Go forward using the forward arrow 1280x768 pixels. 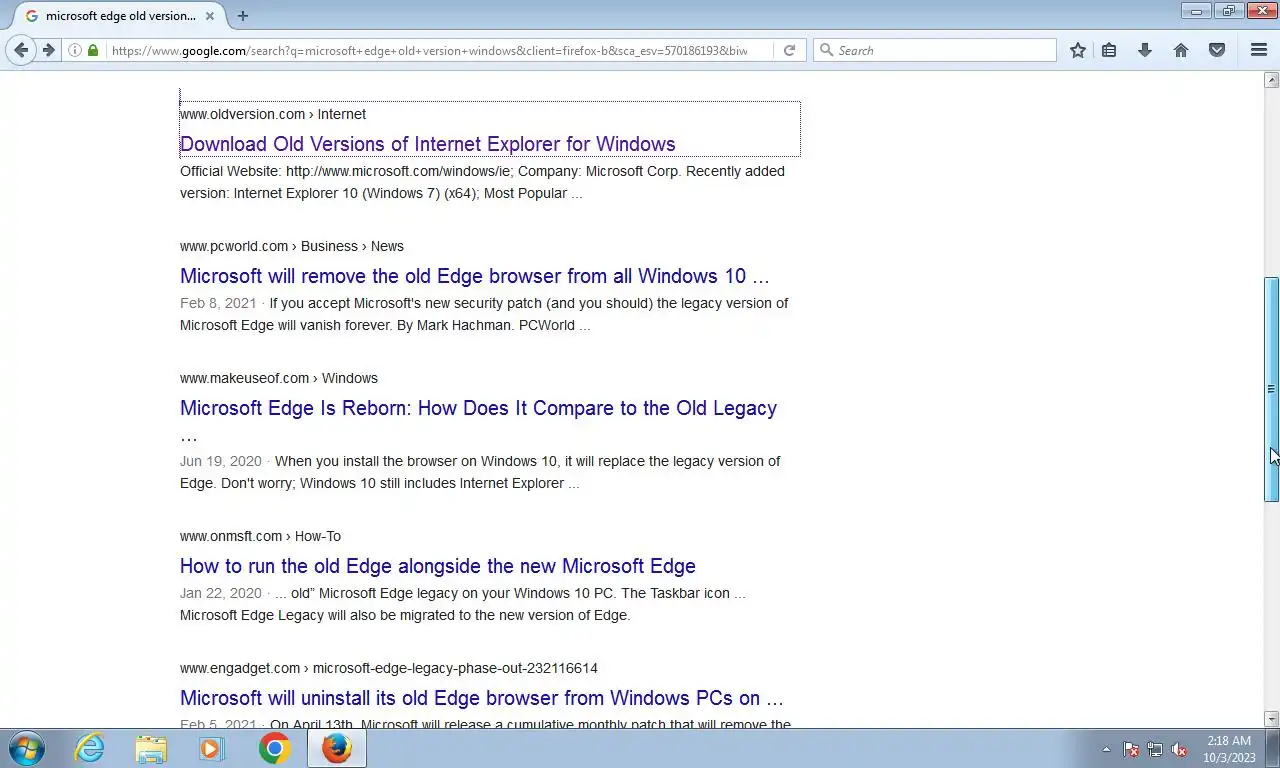(x=48, y=50)
